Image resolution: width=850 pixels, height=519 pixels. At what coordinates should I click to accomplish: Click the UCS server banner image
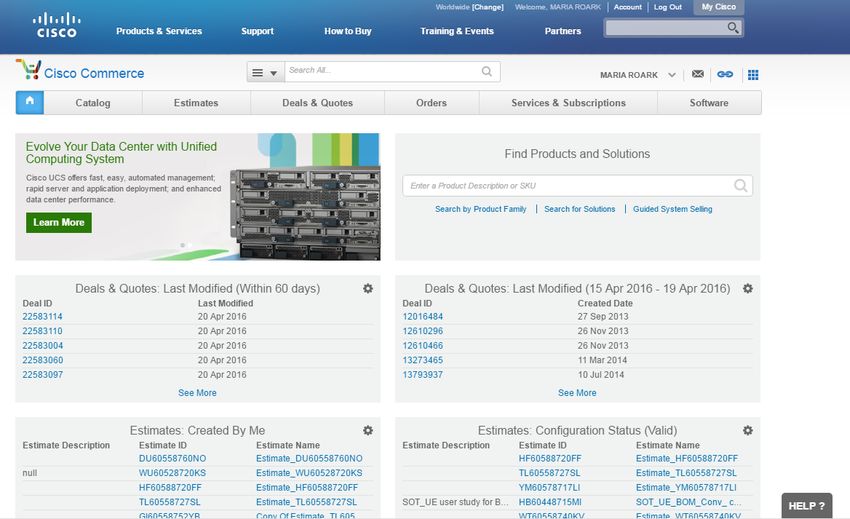pos(306,212)
